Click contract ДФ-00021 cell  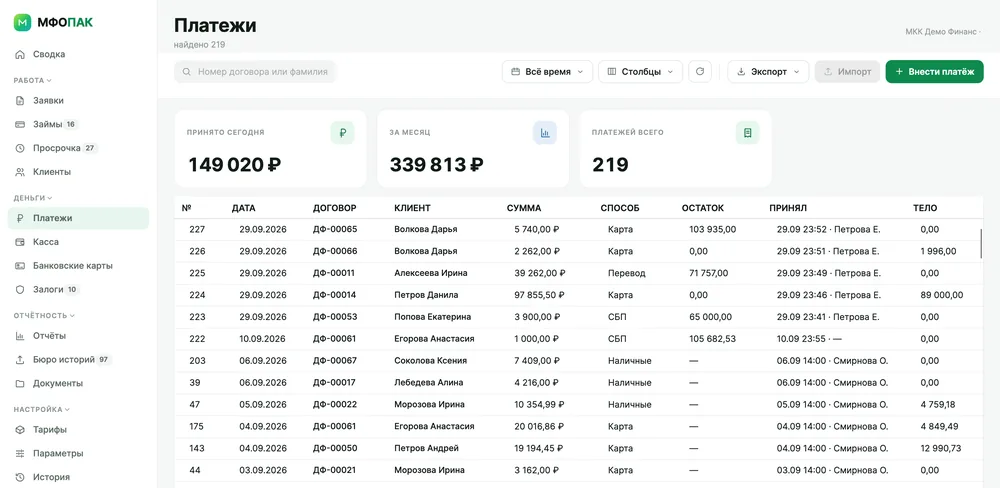click(x=334, y=471)
